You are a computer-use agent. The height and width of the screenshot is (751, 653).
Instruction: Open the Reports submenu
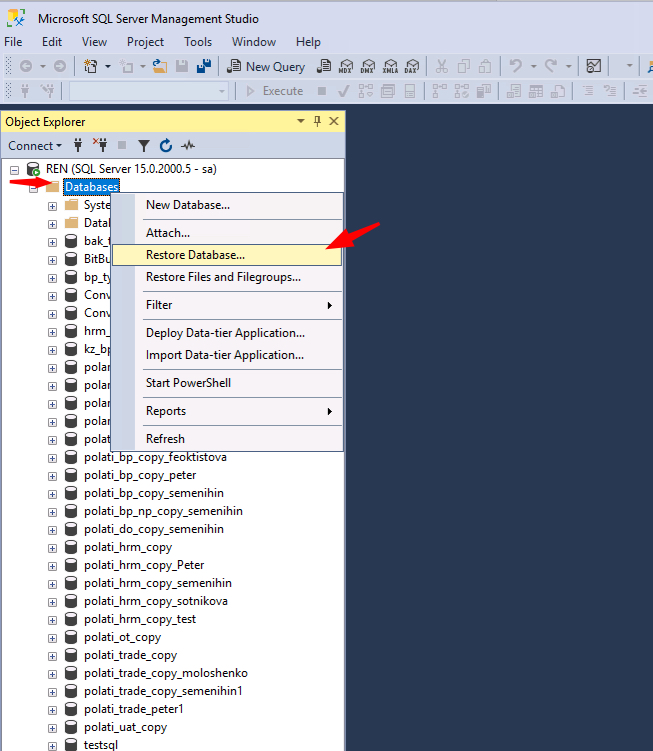tap(227, 411)
